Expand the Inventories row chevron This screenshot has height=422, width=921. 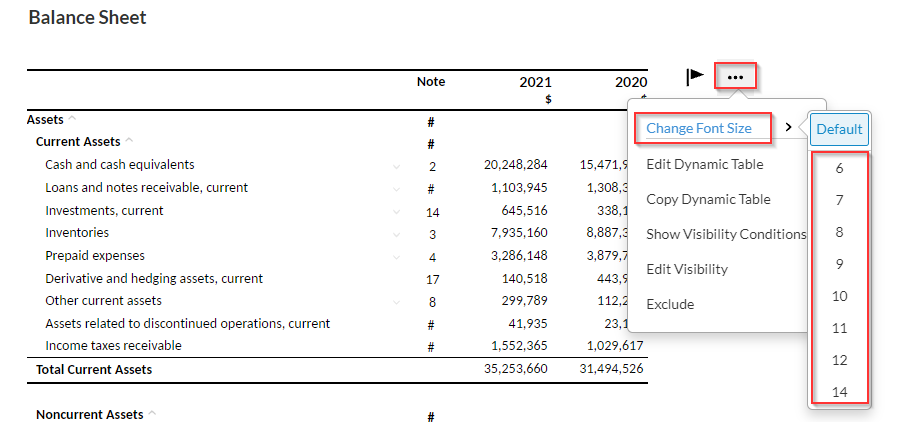coord(397,234)
